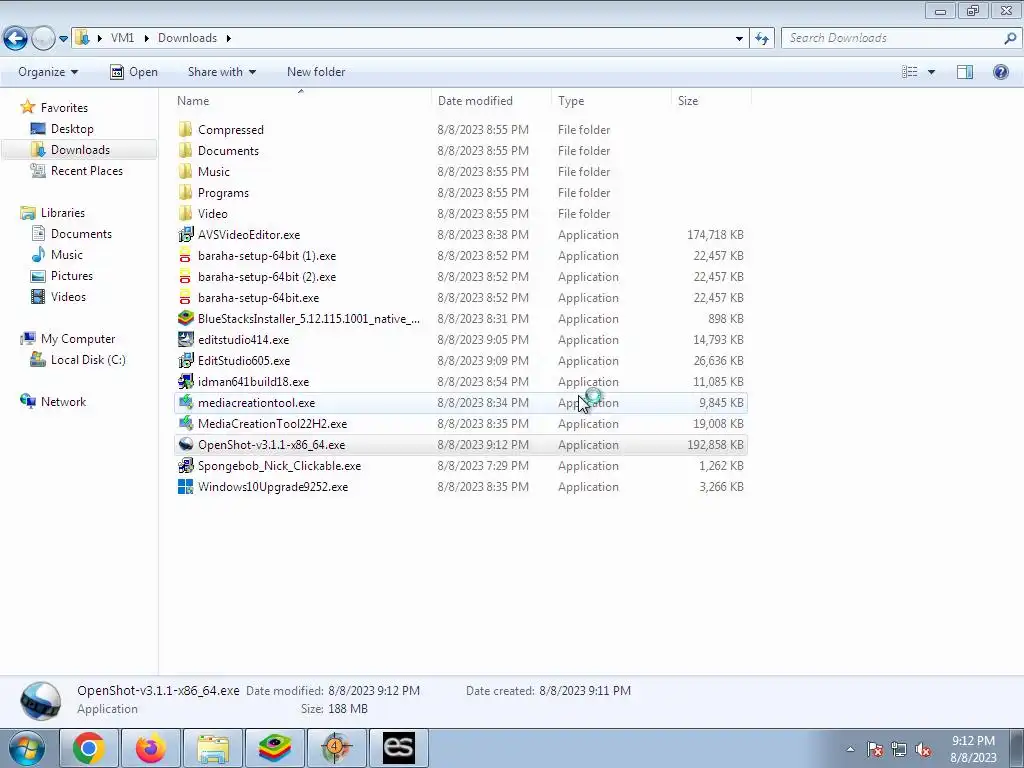Select baraha-setup-64bit.exe icon

(185, 297)
